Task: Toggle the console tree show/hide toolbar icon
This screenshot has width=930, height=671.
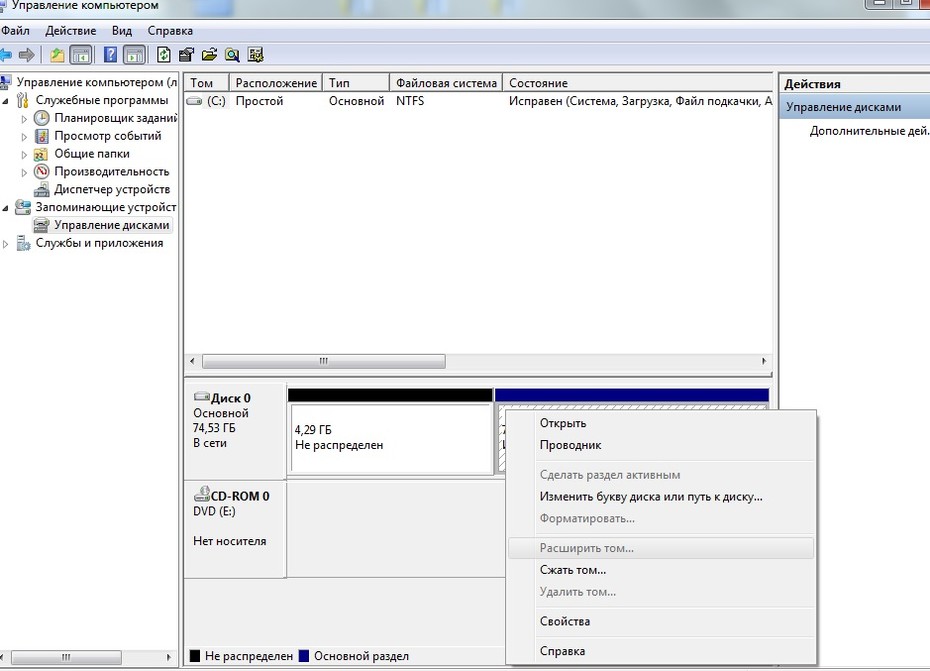Action: 81,55
